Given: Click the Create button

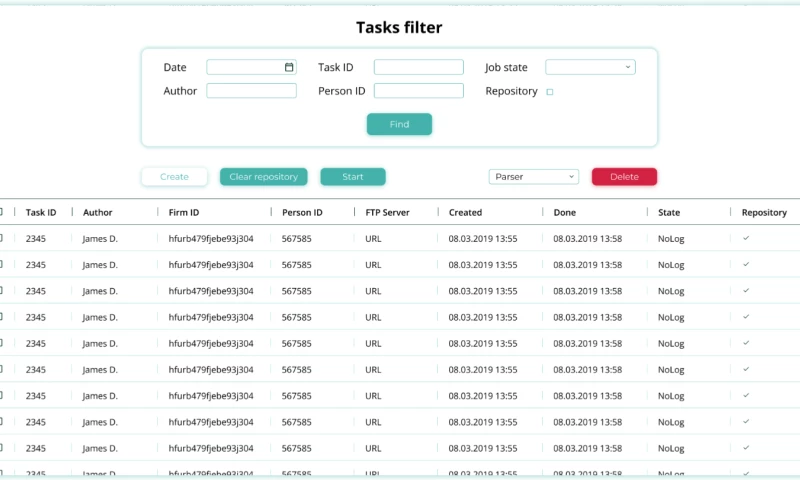Looking at the screenshot, I should click(174, 177).
